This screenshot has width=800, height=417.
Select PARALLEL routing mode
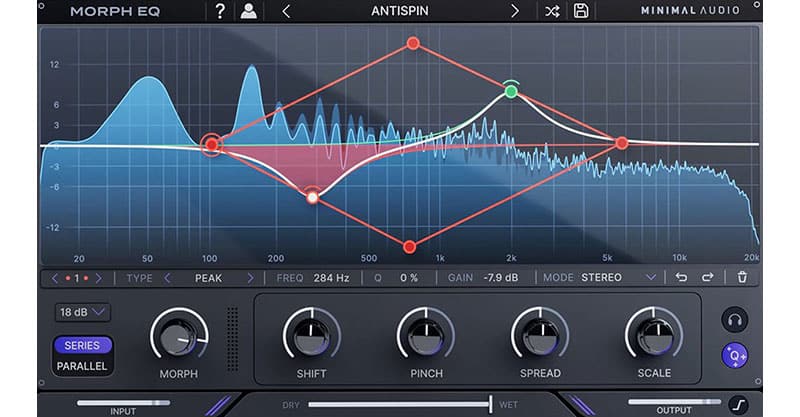pos(82,366)
